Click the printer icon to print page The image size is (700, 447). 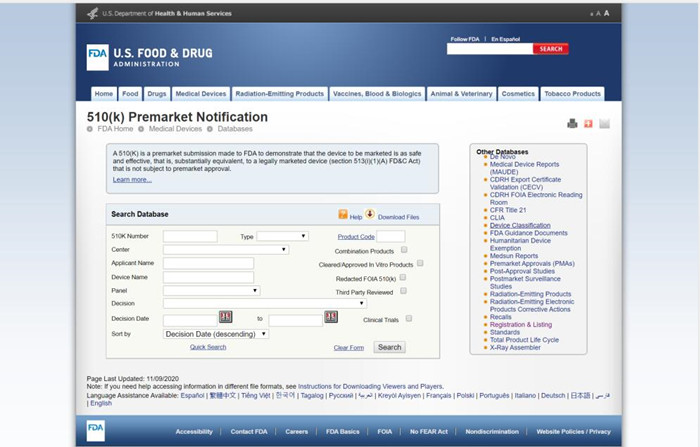click(x=572, y=124)
